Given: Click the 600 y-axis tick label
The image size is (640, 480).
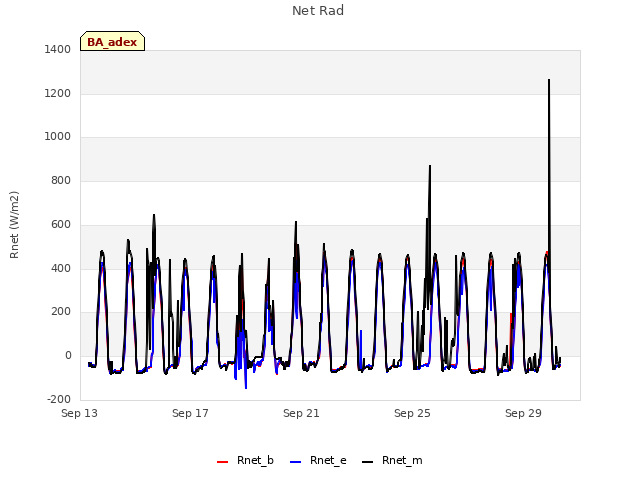Looking at the screenshot, I should [61, 225].
